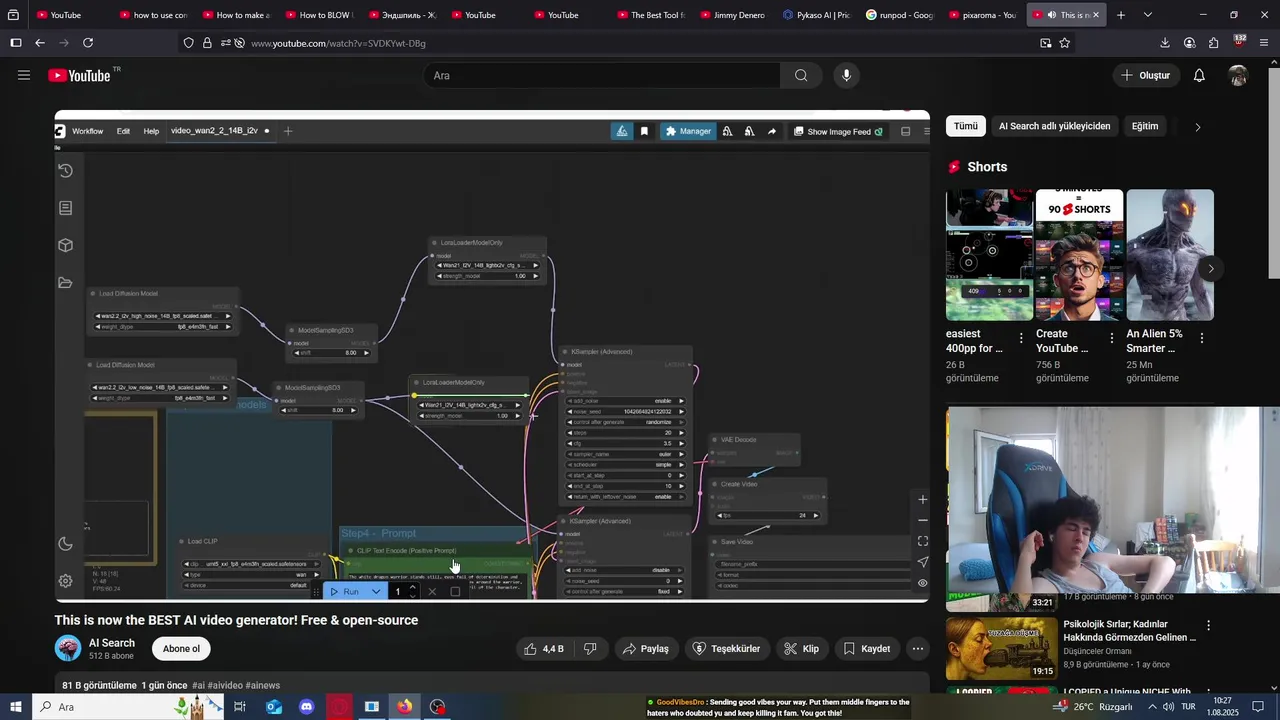
Task: Reload page with browser refresh icon
Action: [88, 43]
